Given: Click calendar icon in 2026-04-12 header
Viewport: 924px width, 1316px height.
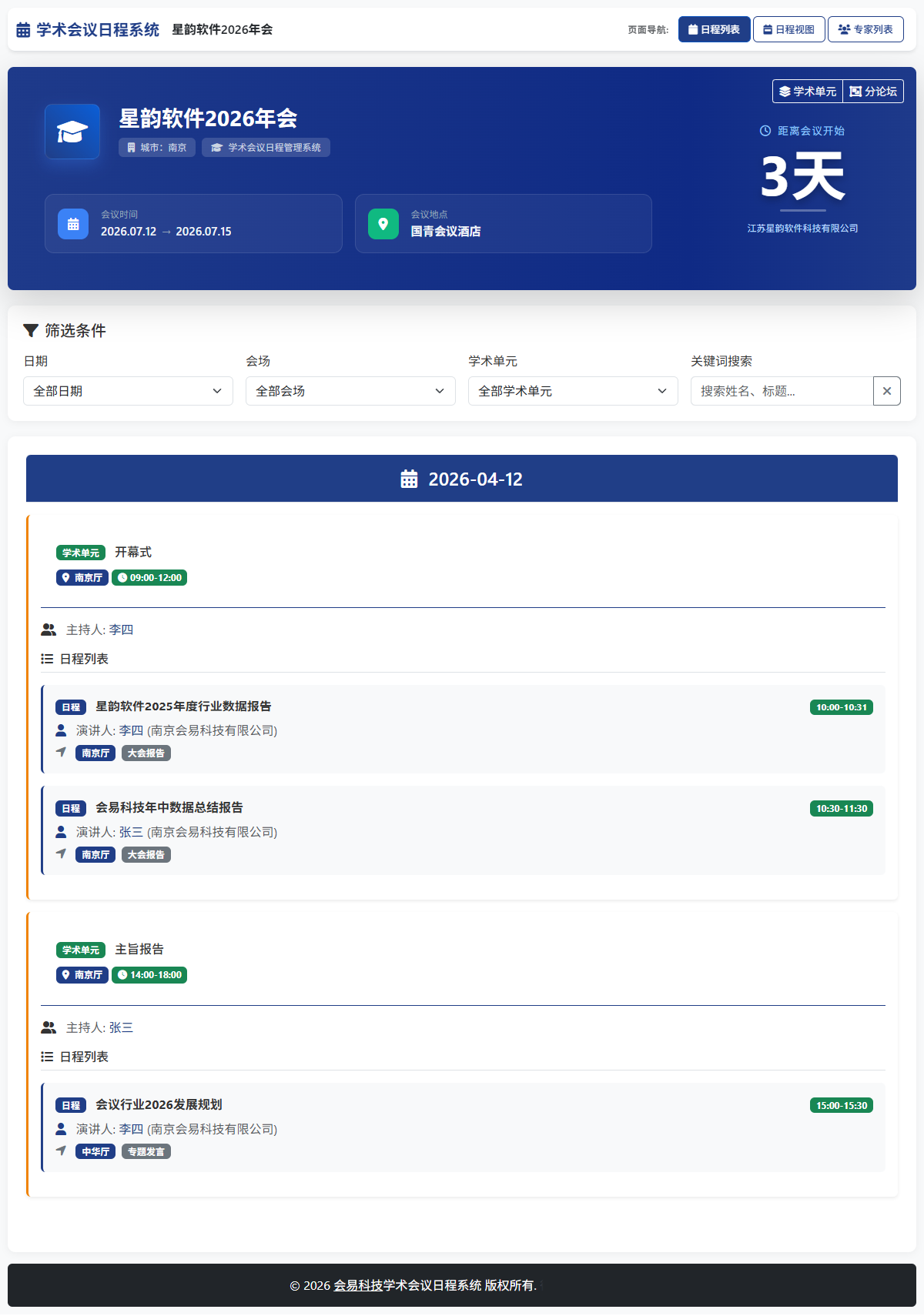Looking at the screenshot, I should [409, 479].
